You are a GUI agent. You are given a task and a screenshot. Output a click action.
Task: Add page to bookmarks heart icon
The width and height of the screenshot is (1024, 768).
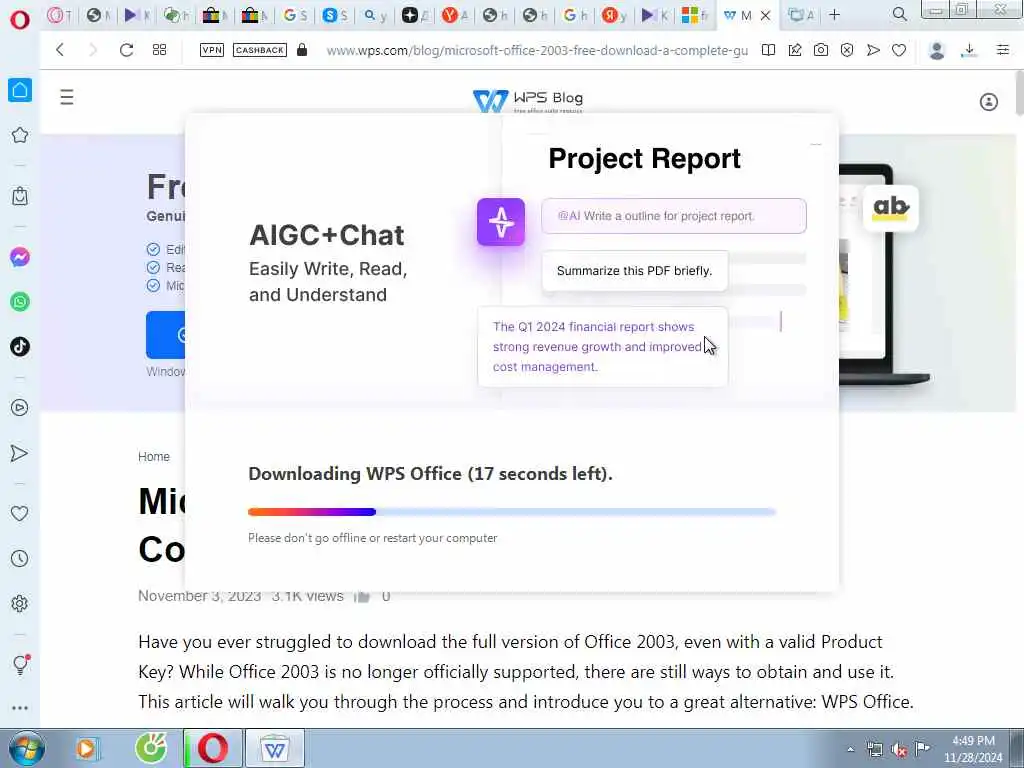tap(899, 50)
